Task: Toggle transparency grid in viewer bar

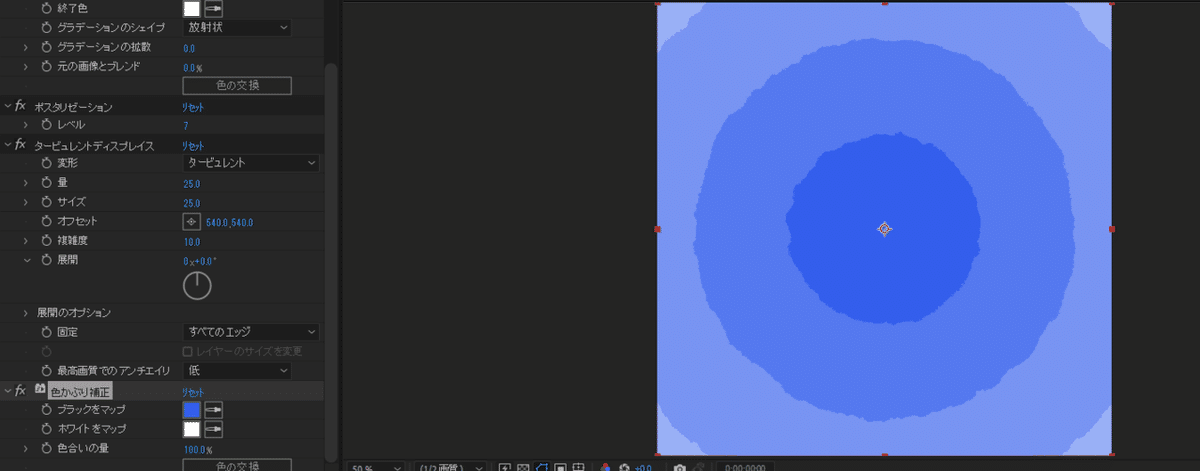Action: coord(522,466)
